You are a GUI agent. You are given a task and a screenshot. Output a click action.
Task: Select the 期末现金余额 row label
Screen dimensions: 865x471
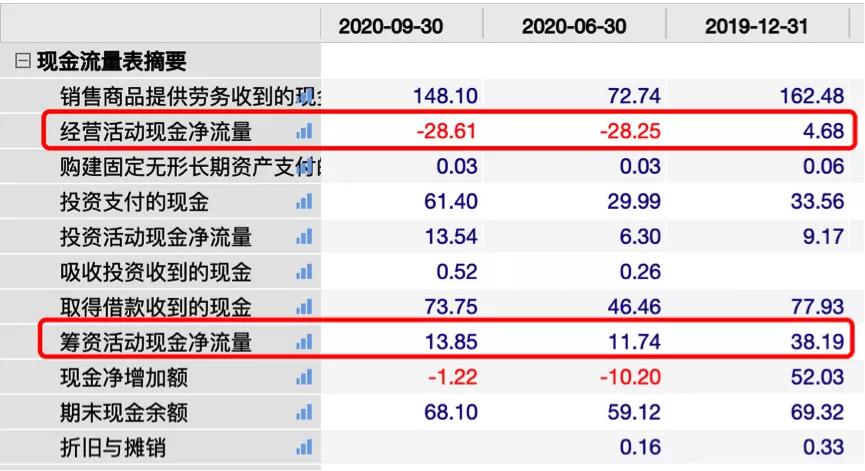pos(124,413)
